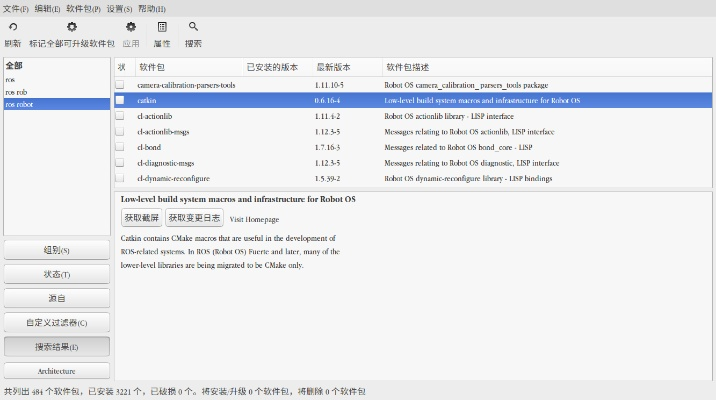Open the 软件包(P) menu
This screenshot has width=716, height=400.
click(x=83, y=8)
